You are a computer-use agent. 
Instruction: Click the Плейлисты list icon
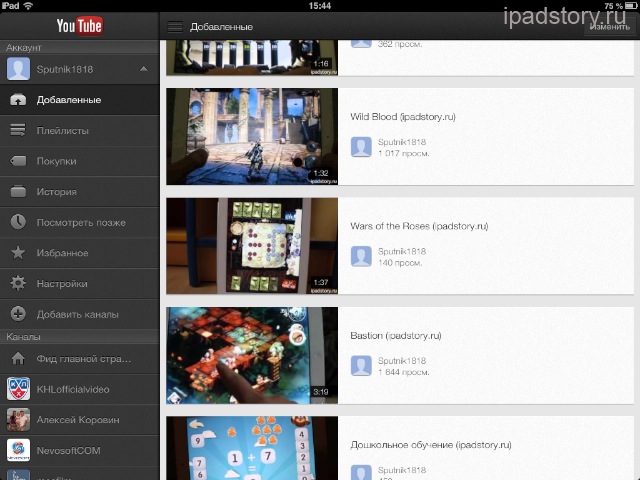pyautogui.click(x=18, y=130)
